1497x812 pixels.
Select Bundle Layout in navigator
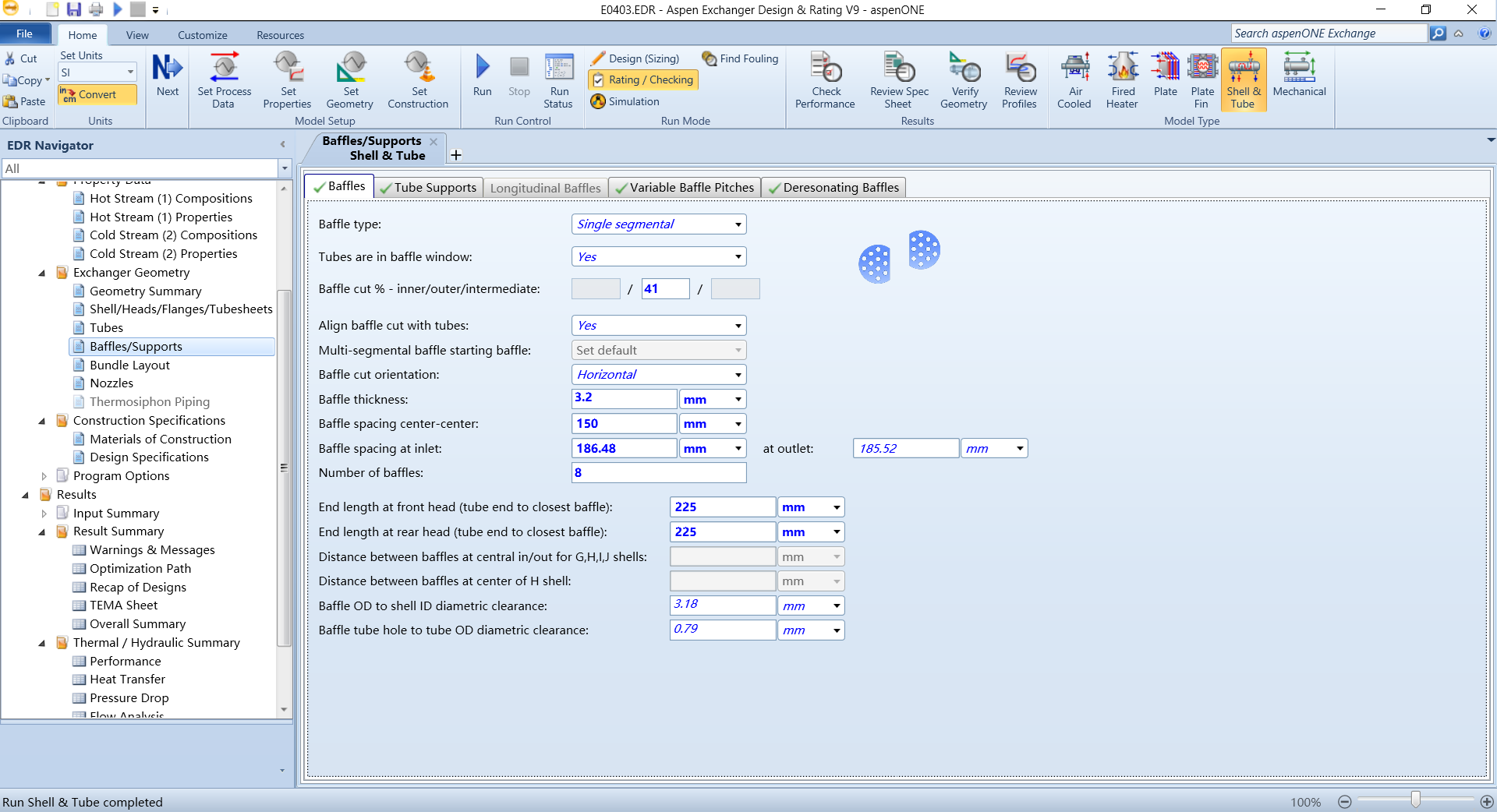pos(129,365)
